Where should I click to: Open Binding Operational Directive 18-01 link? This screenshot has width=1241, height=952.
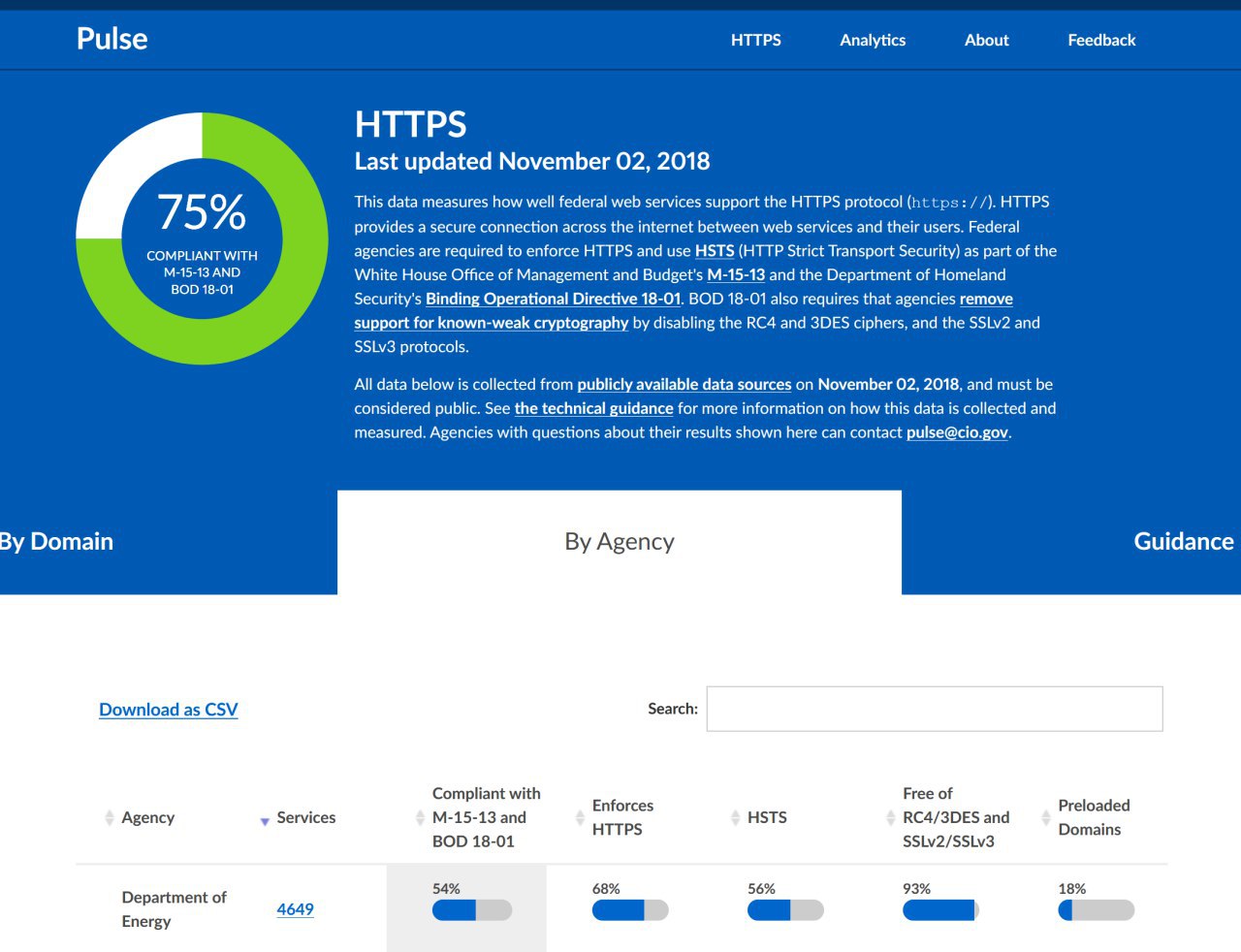(x=554, y=299)
